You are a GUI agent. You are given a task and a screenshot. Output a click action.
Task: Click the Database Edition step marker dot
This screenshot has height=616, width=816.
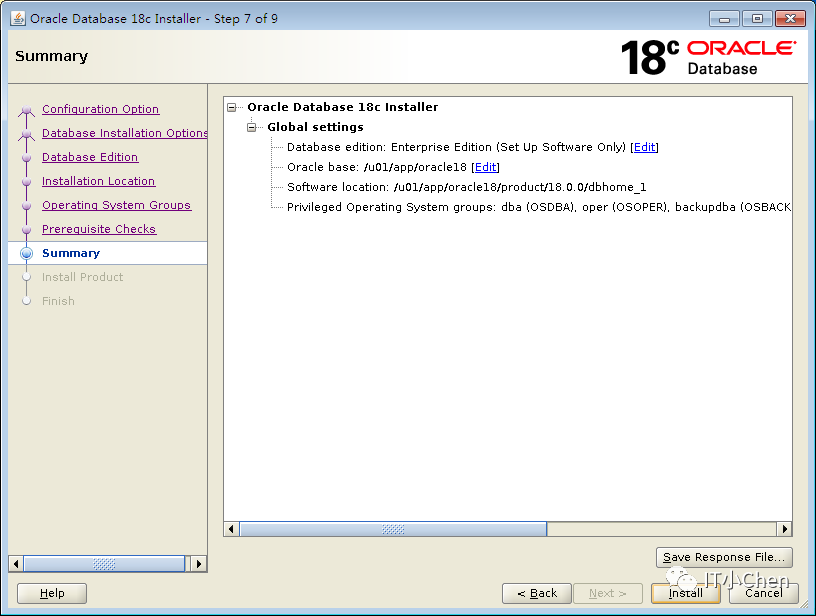click(x=27, y=158)
